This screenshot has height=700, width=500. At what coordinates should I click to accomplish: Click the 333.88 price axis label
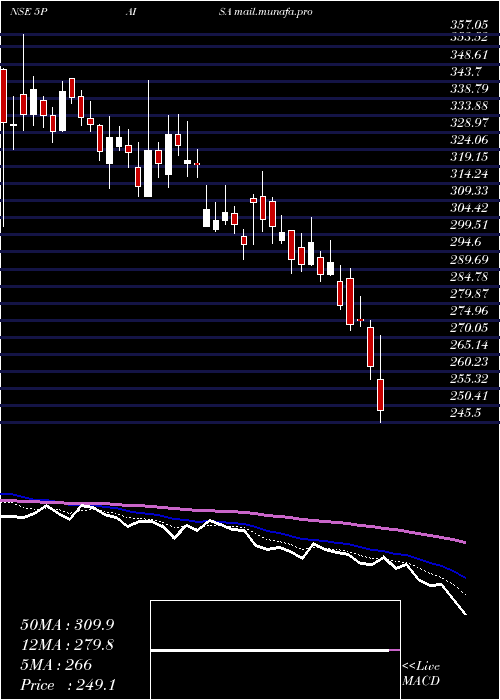pos(468,106)
